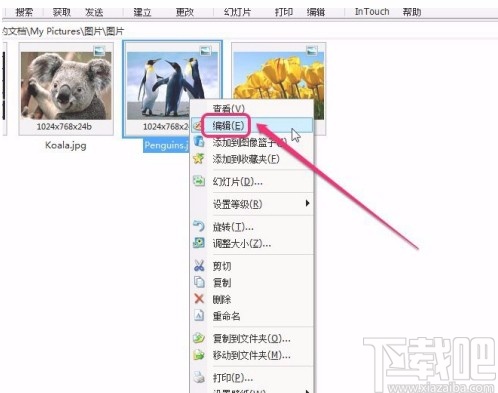Open the 编辑 toolbar item at top
The image size is (498, 393).
point(316,12)
